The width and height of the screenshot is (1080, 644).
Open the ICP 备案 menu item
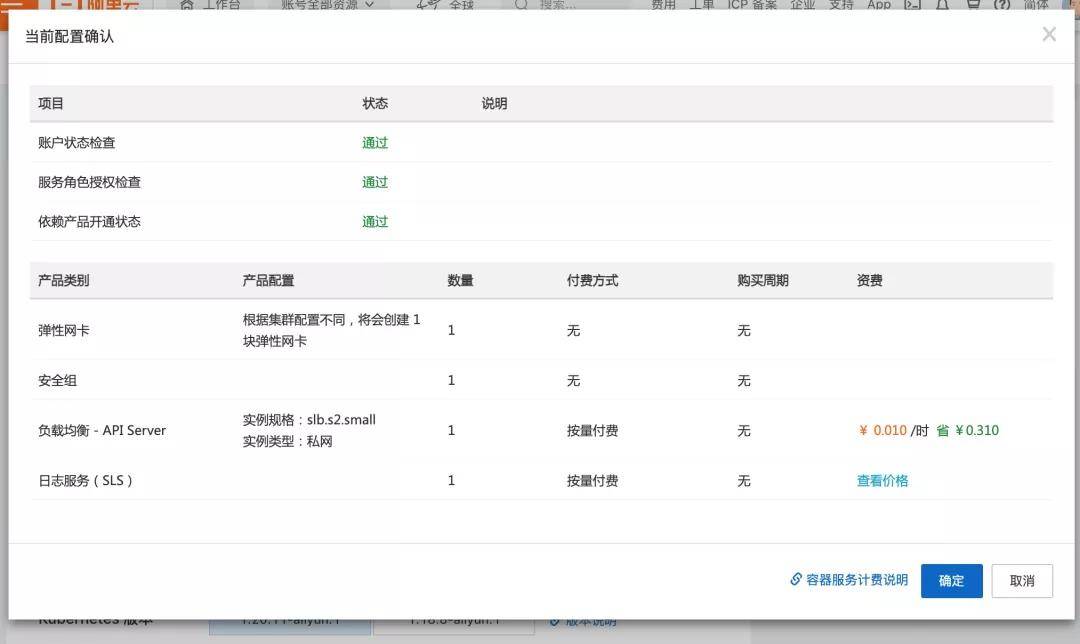752,5
